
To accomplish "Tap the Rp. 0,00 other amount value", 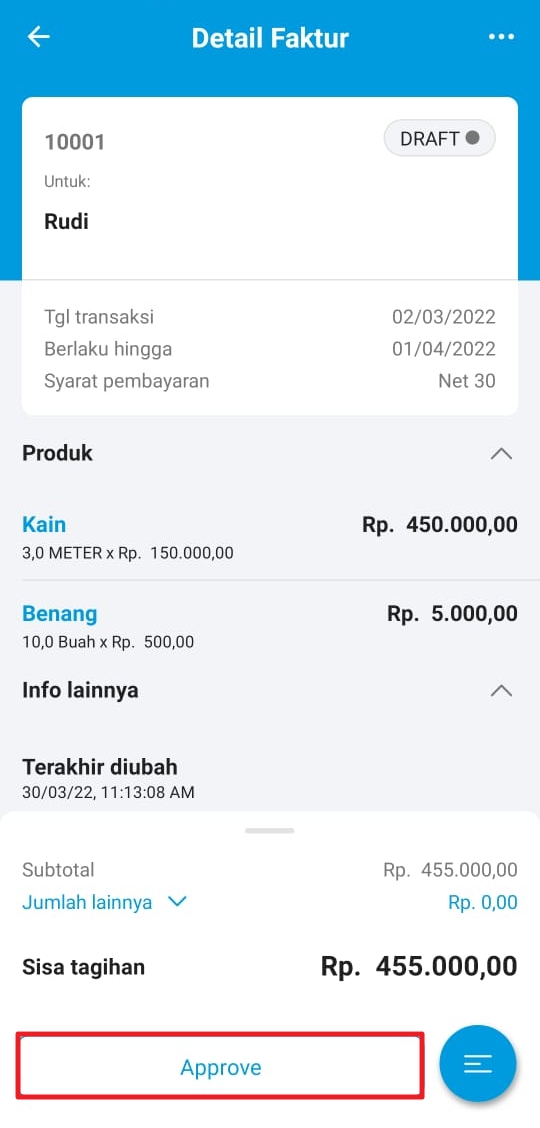I will pos(482,902).
